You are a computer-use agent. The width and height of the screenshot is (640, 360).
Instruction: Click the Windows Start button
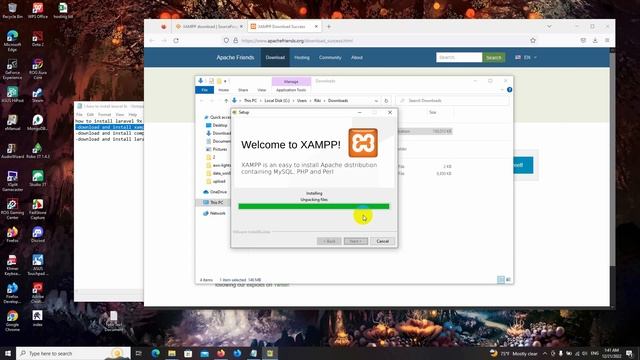point(7,353)
